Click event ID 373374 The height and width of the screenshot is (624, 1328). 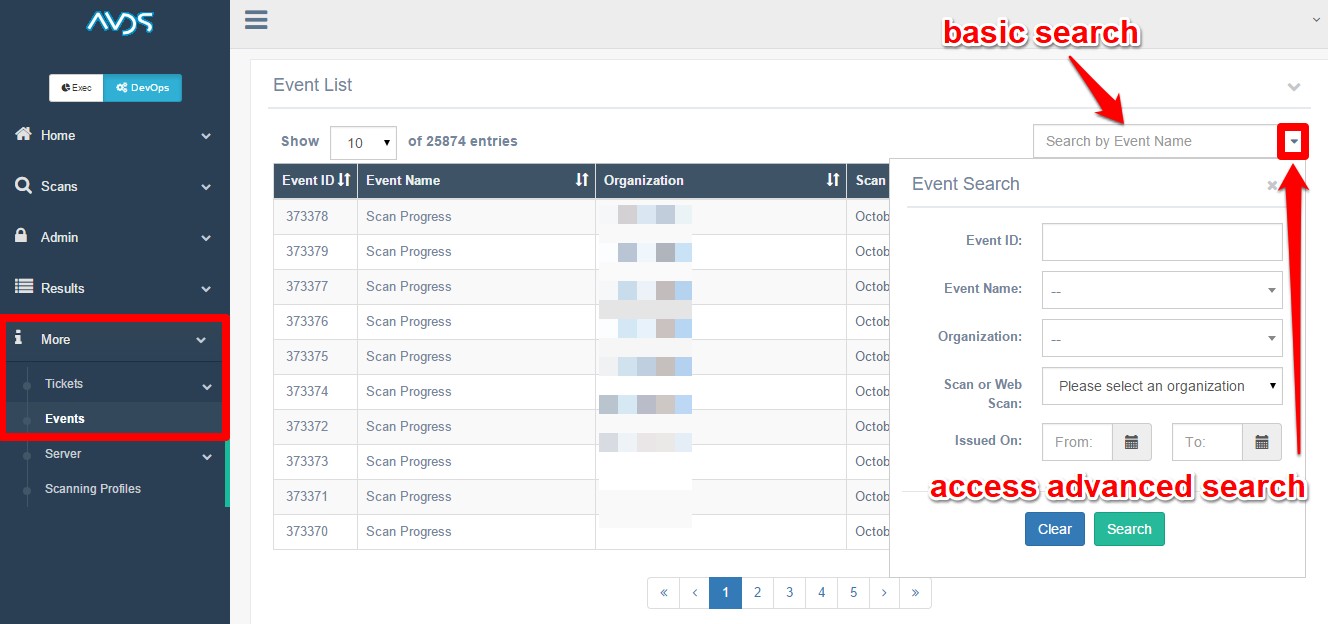307,391
